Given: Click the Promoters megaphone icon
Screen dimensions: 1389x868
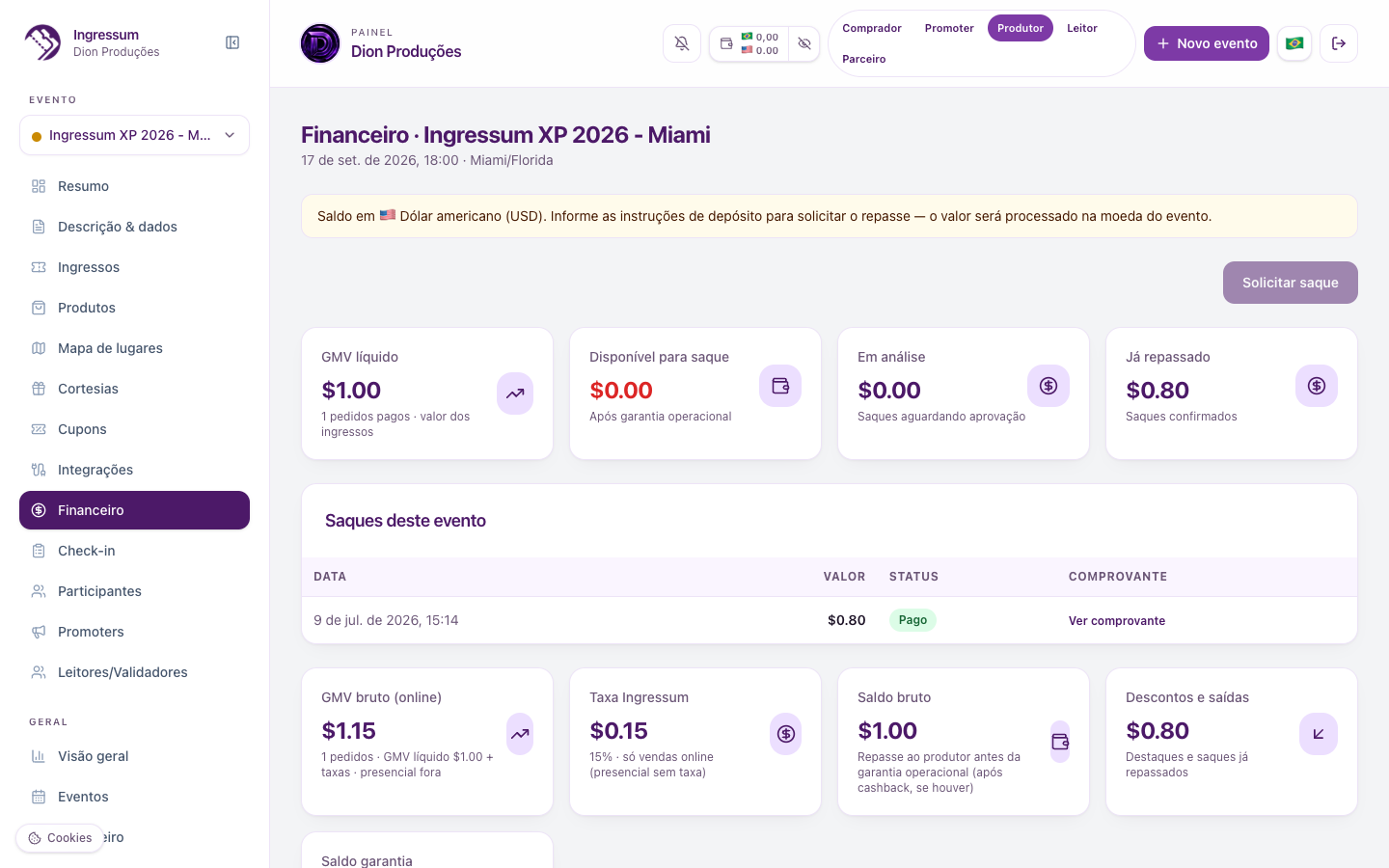Looking at the screenshot, I should point(39,632).
